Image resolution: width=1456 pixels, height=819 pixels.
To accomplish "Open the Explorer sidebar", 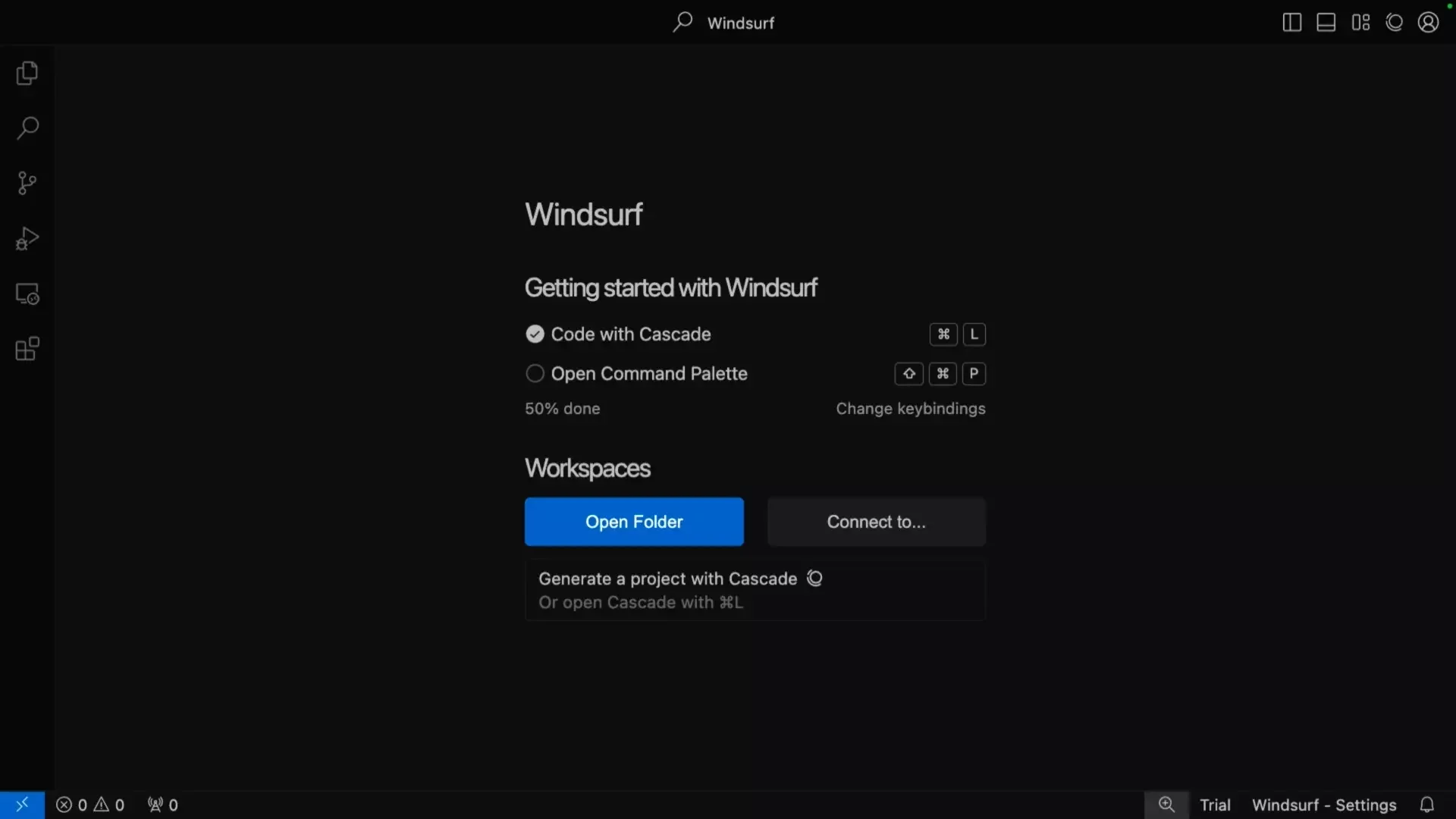I will 27,73.
